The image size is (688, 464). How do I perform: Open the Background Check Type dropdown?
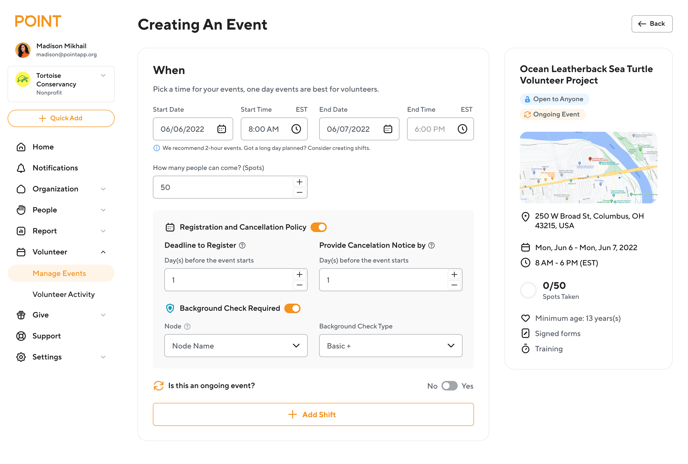pyautogui.click(x=391, y=346)
